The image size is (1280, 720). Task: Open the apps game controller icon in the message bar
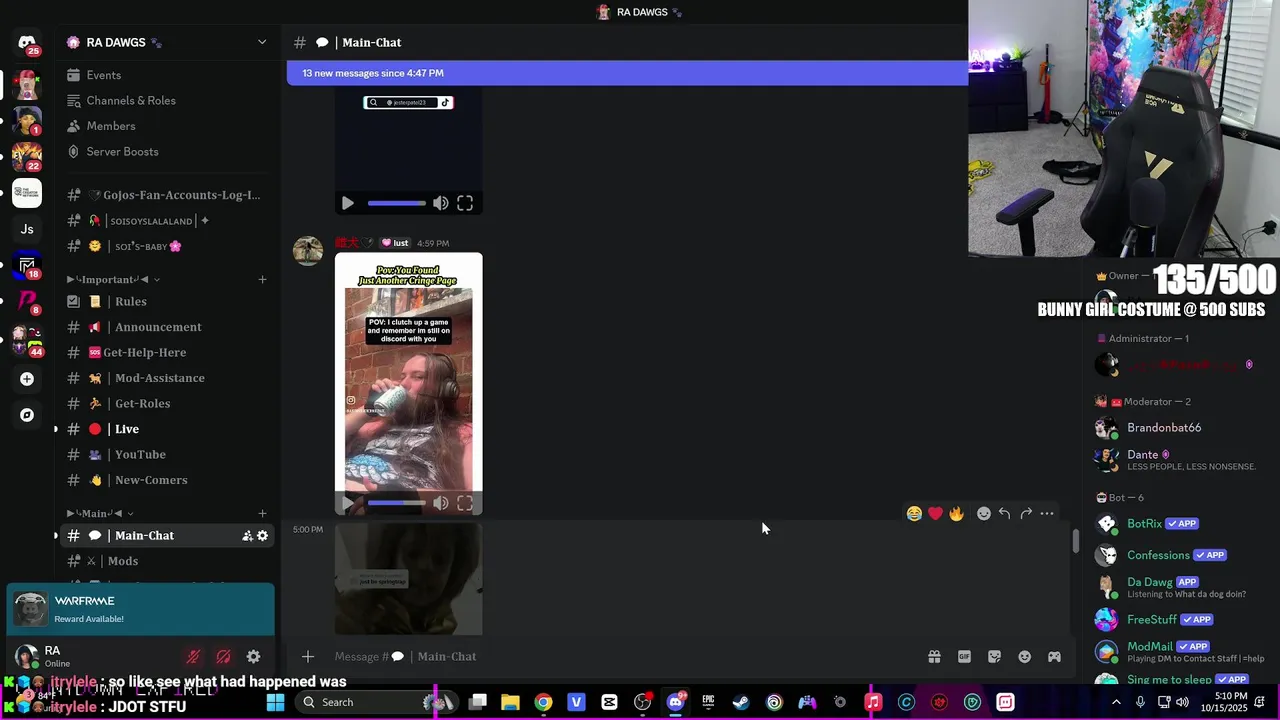[1054, 657]
